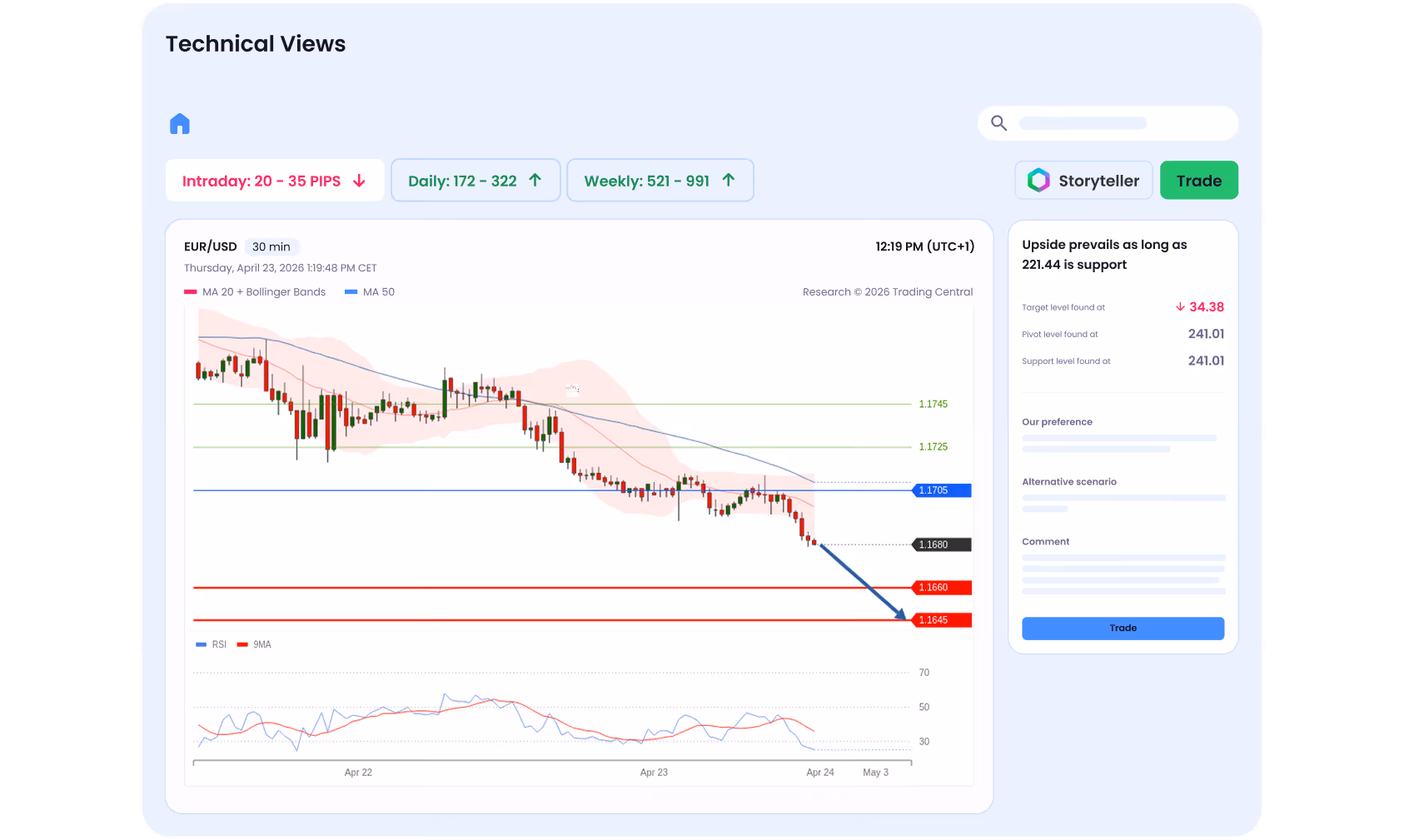Go to the home icon
The image size is (1404, 840).
tap(180, 124)
